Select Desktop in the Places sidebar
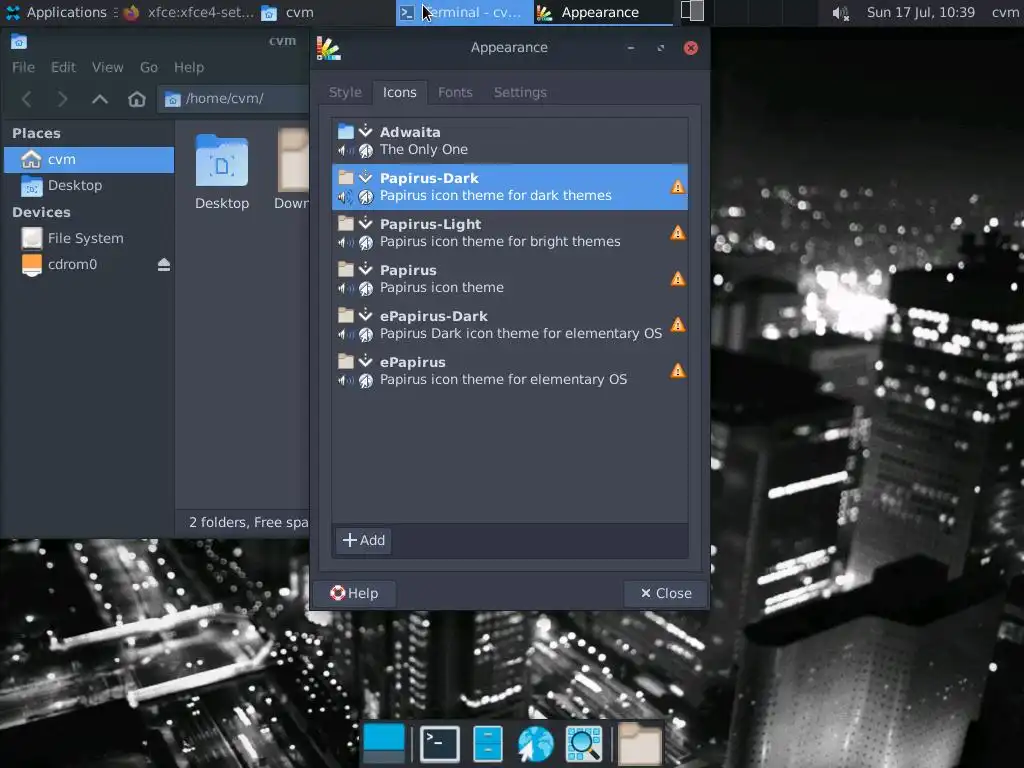 [89, 185]
